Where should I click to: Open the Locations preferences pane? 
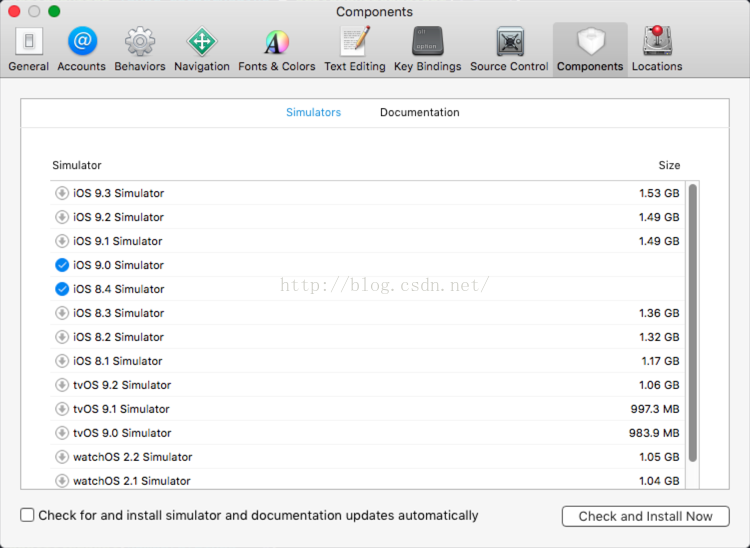click(657, 49)
